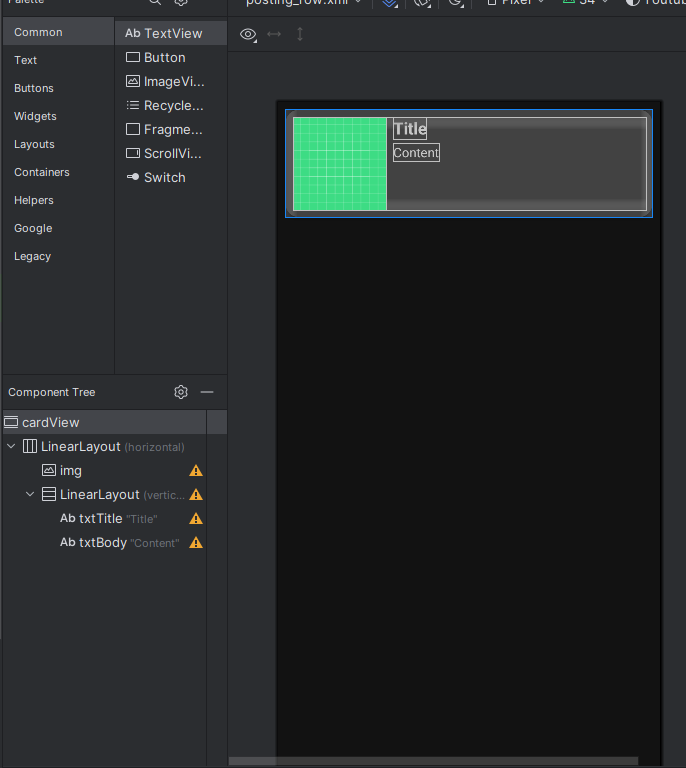This screenshot has width=686, height=768.
Task: Select the green image placeholder in preview
Action: (340, 164)
